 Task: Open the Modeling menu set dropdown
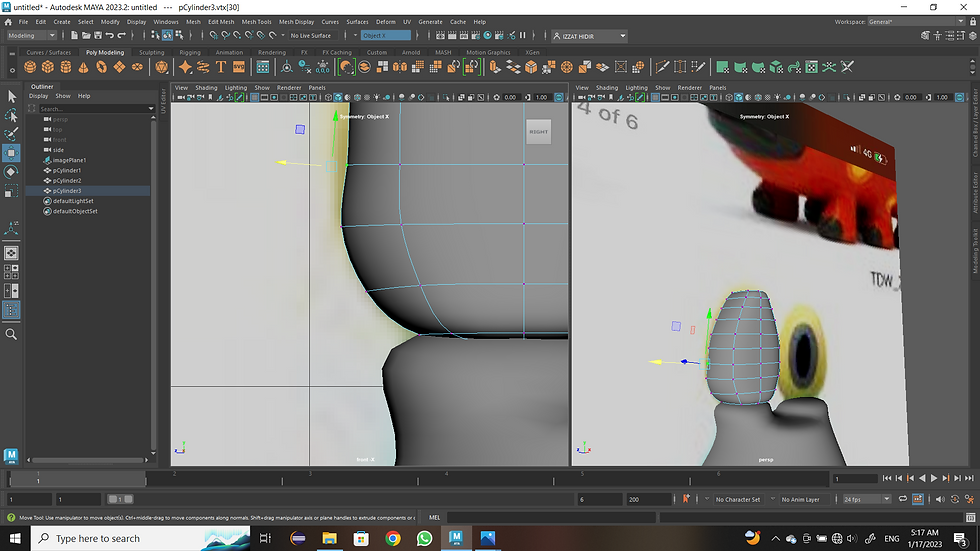tap(31, 36)
